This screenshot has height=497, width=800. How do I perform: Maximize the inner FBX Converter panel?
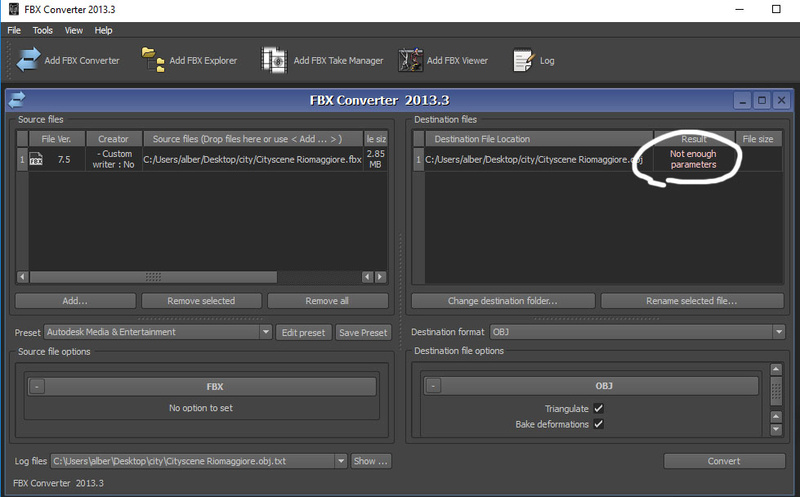click(x=762, y=101)
